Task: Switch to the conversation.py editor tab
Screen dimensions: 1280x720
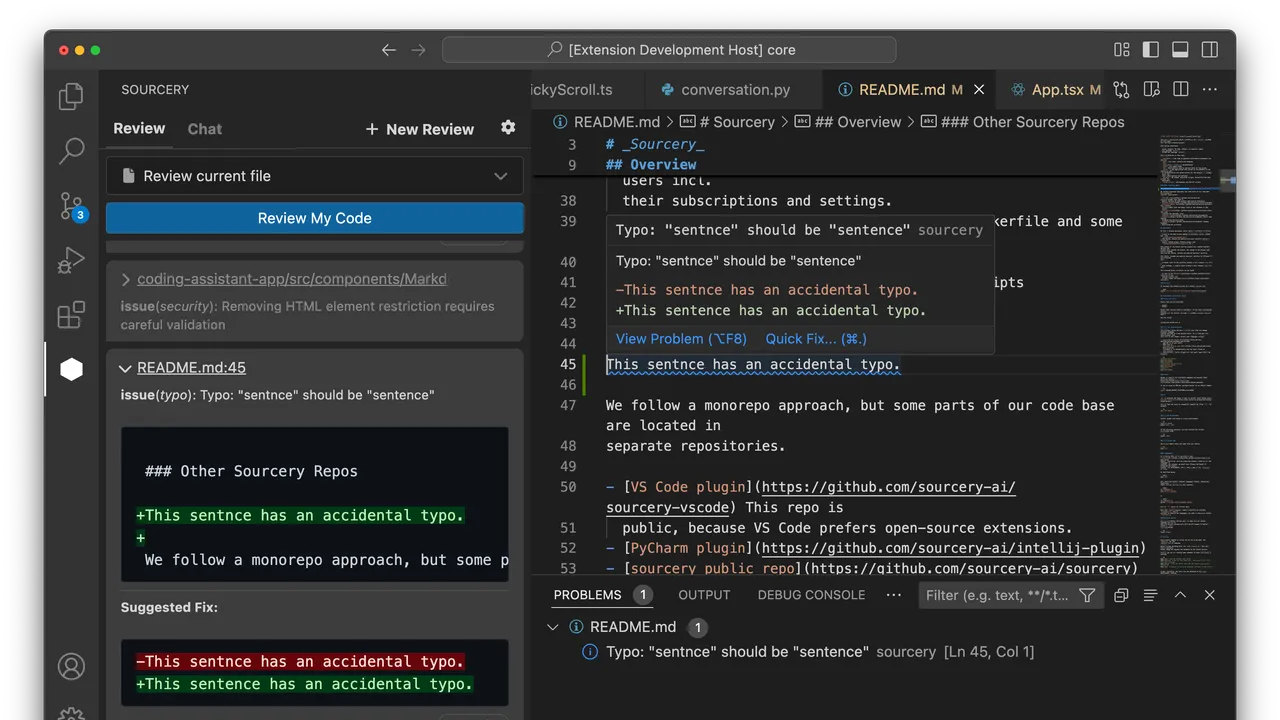Action: pos(735,89)
